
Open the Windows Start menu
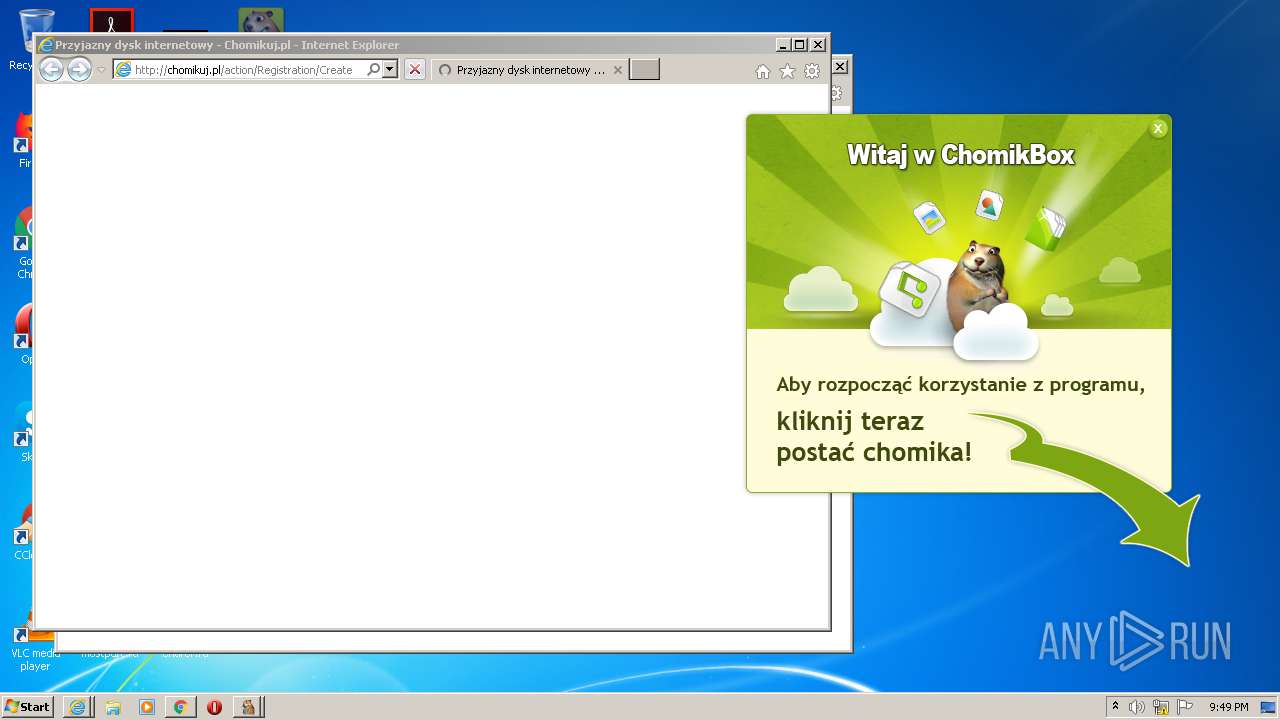28,707
